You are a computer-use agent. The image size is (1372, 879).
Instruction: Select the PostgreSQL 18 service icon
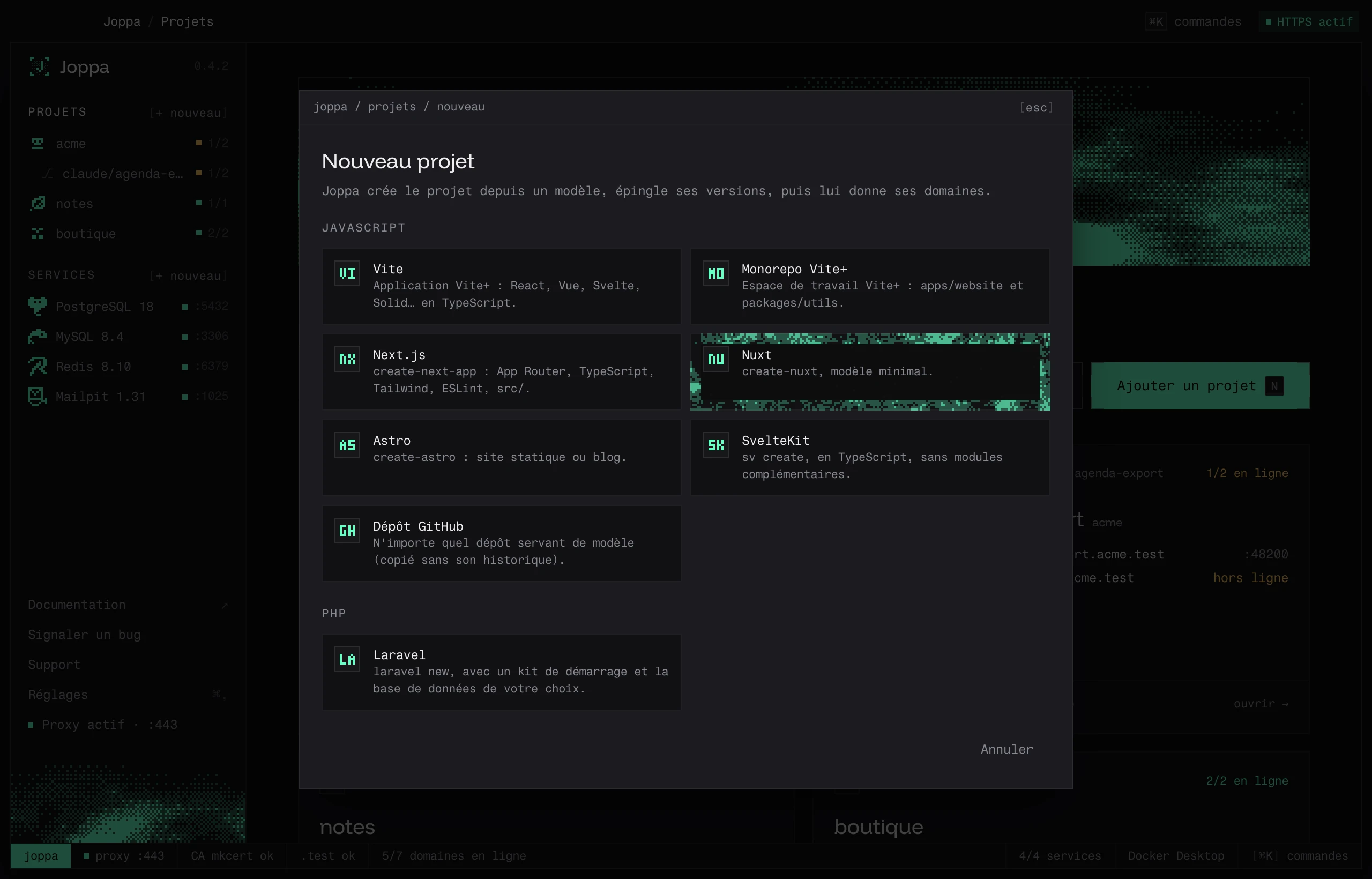point(38,306)
